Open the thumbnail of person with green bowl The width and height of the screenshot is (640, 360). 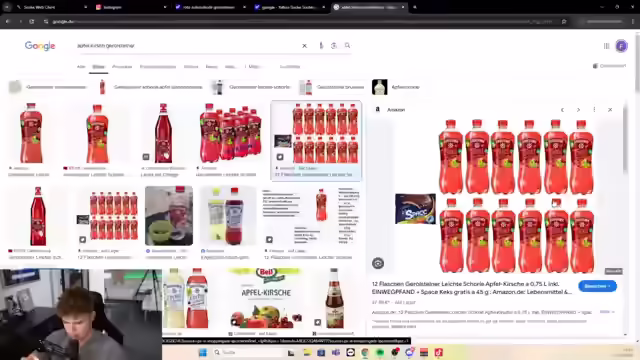click(x=169, y=216)
